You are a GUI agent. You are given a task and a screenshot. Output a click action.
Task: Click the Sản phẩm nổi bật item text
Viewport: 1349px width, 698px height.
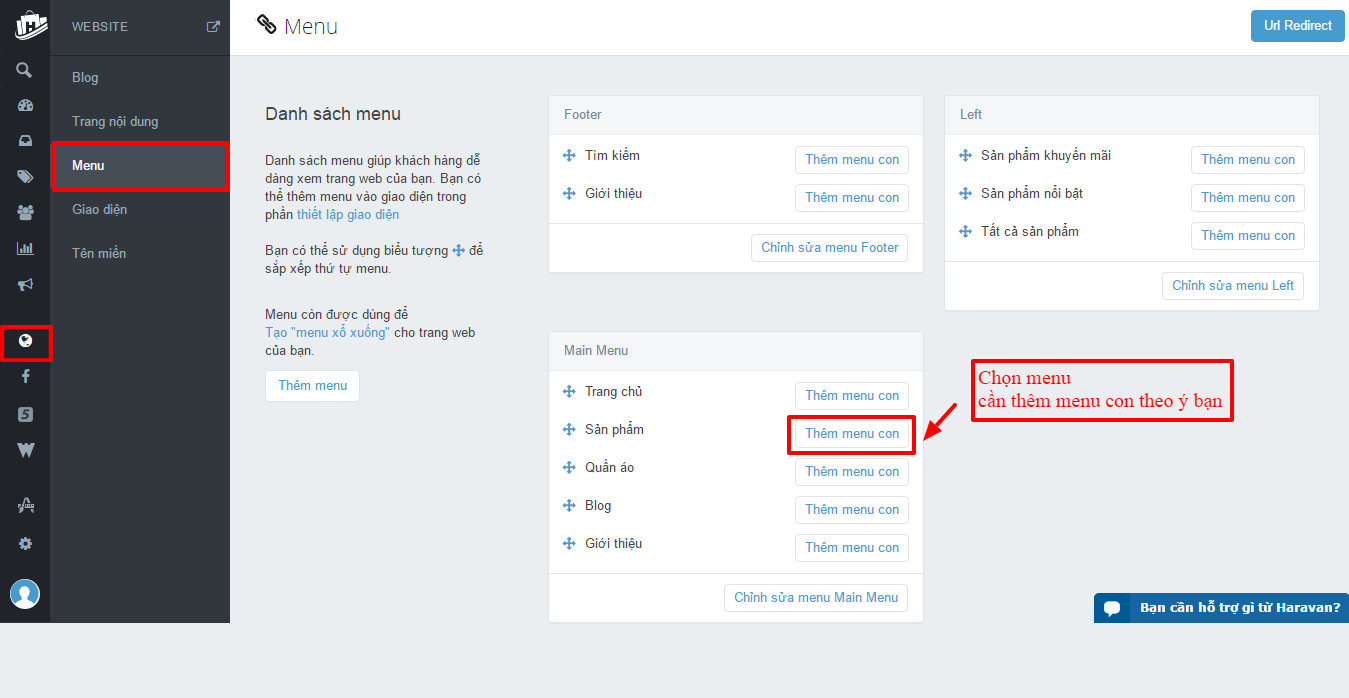[1032, 194]
